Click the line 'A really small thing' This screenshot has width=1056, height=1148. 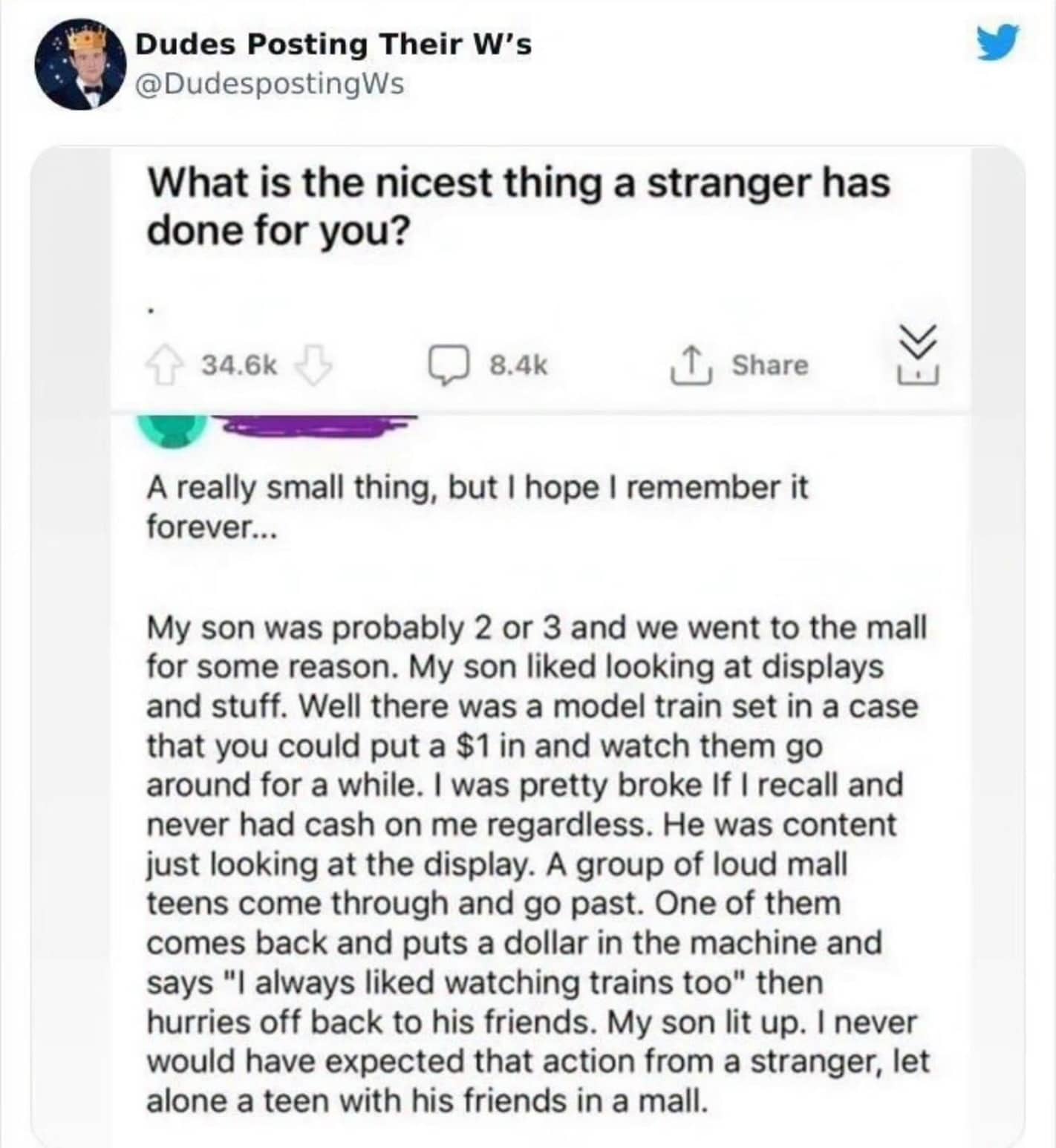475,488
